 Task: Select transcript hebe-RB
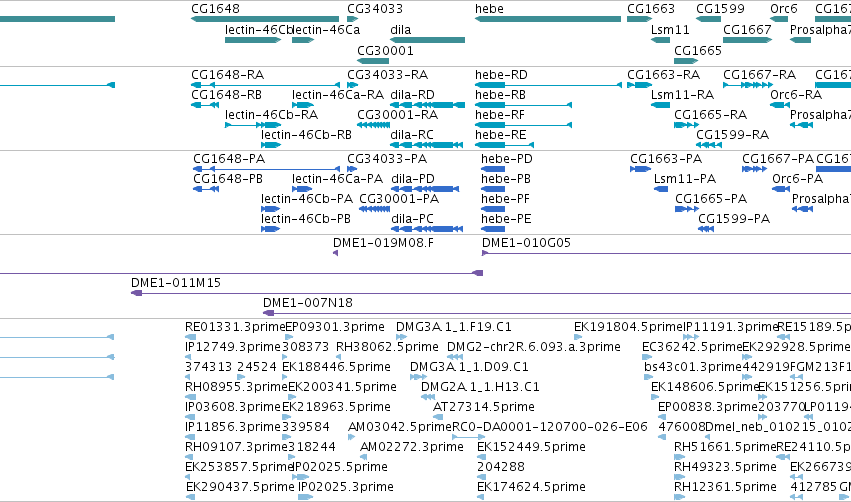(x=500, y=95)
